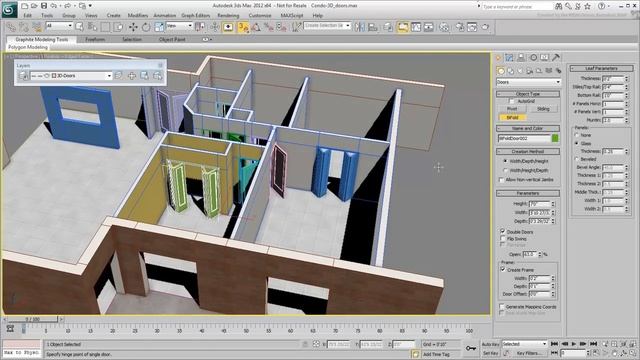The height and width of the screenshot is (360, 640).
Task: Switch to the Object Paint ribbon tab
Action: [172, 40]
